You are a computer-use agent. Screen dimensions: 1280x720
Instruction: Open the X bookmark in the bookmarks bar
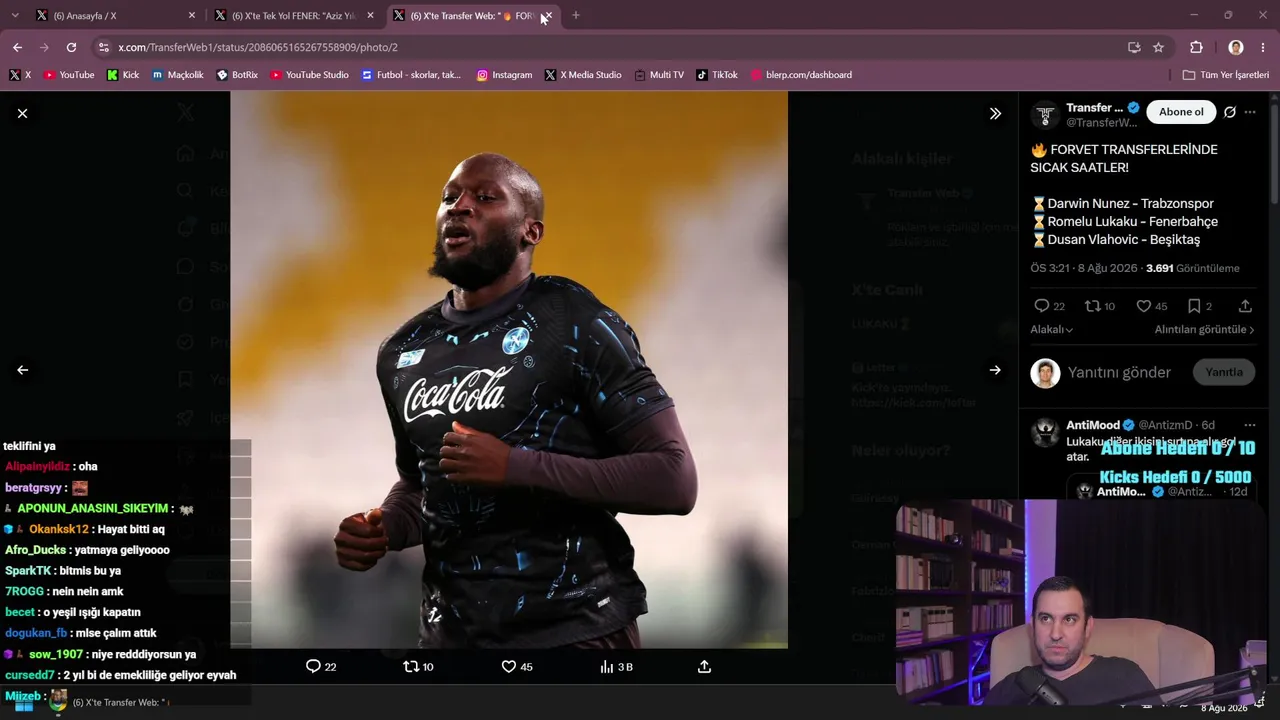click(x=20, y=75)
